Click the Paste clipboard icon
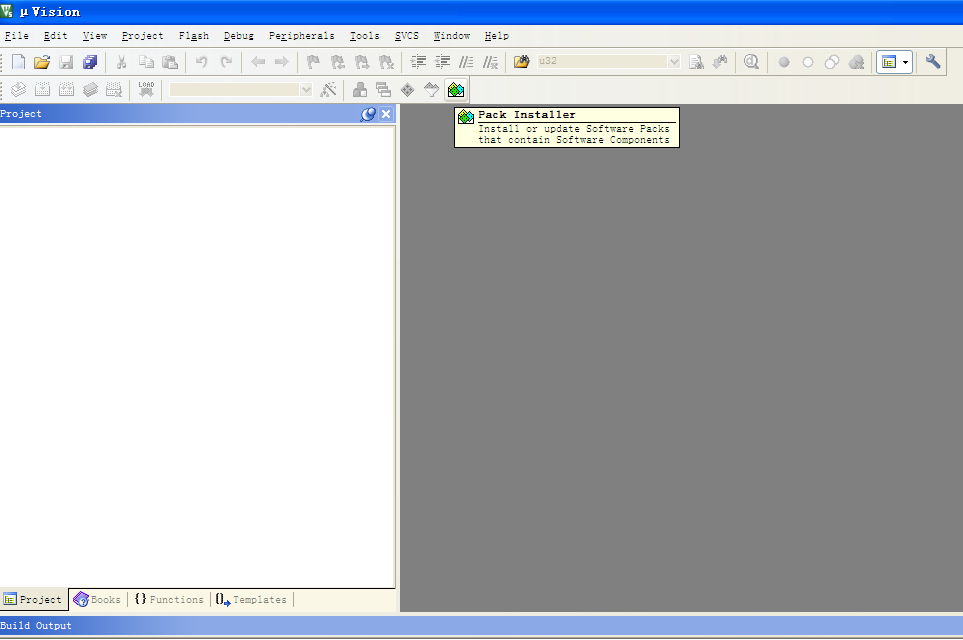This screenshot has width=963, height=640. click(170, 62)
